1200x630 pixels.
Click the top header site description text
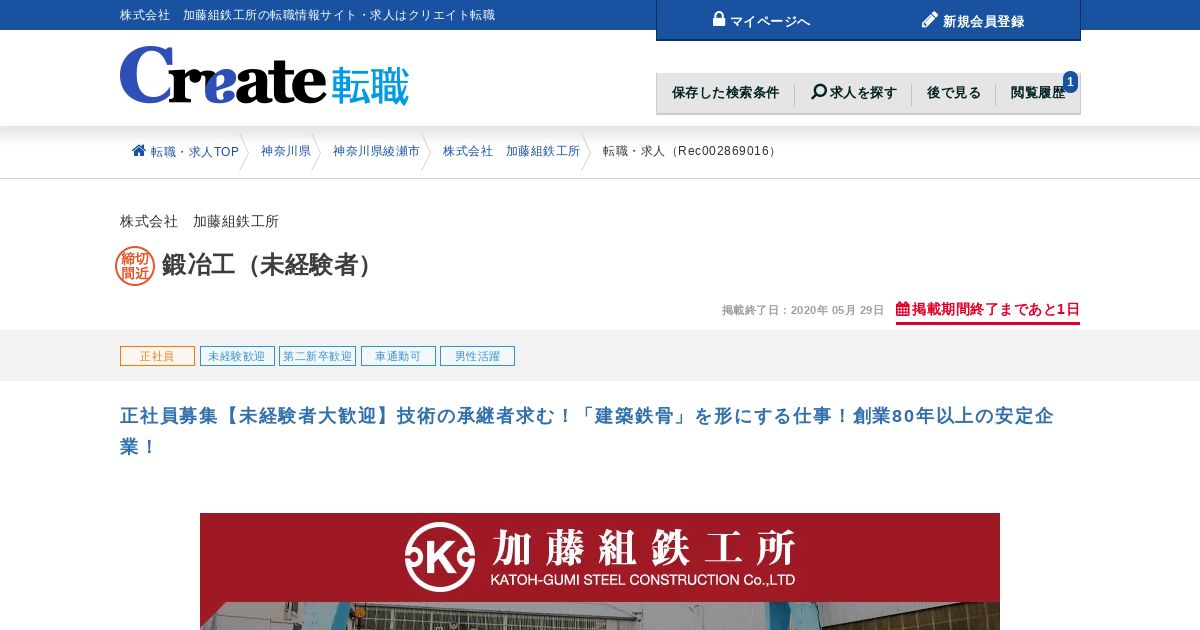[x=307, y=15]
